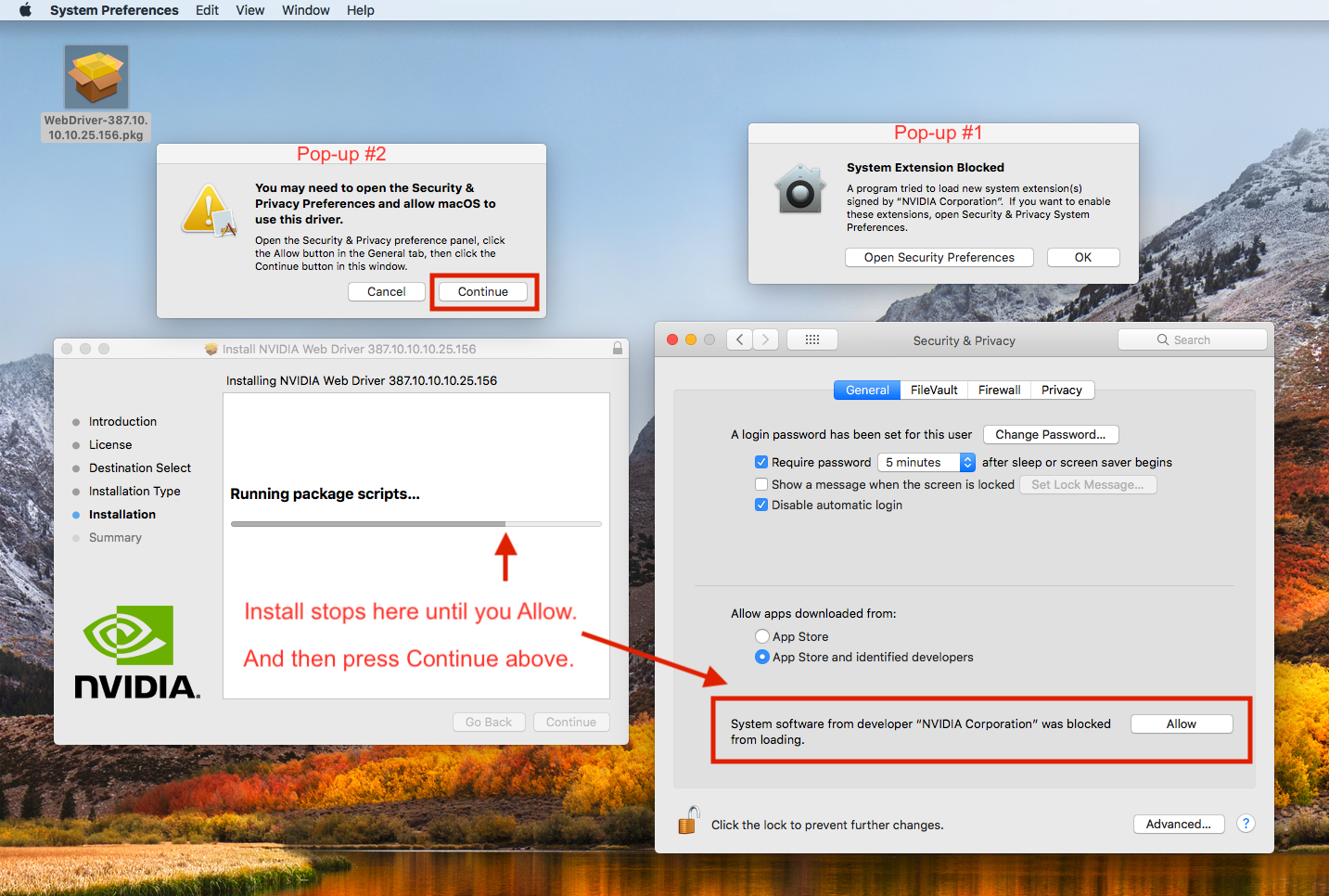Click the package icon in installer title

[211, 349]
